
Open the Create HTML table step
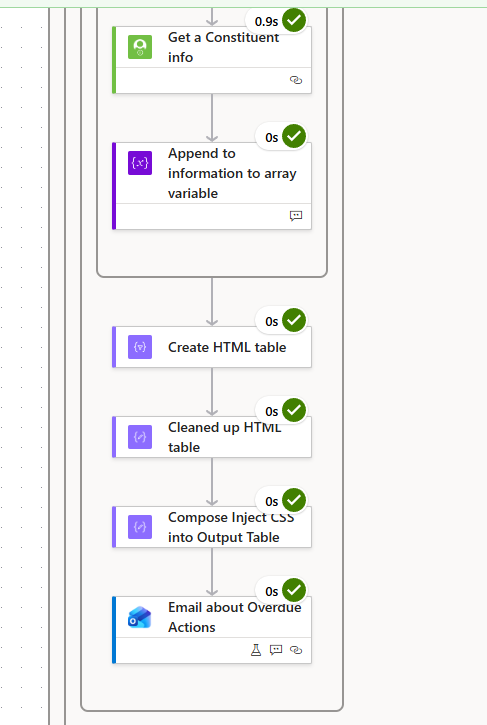tap(212, 347)
